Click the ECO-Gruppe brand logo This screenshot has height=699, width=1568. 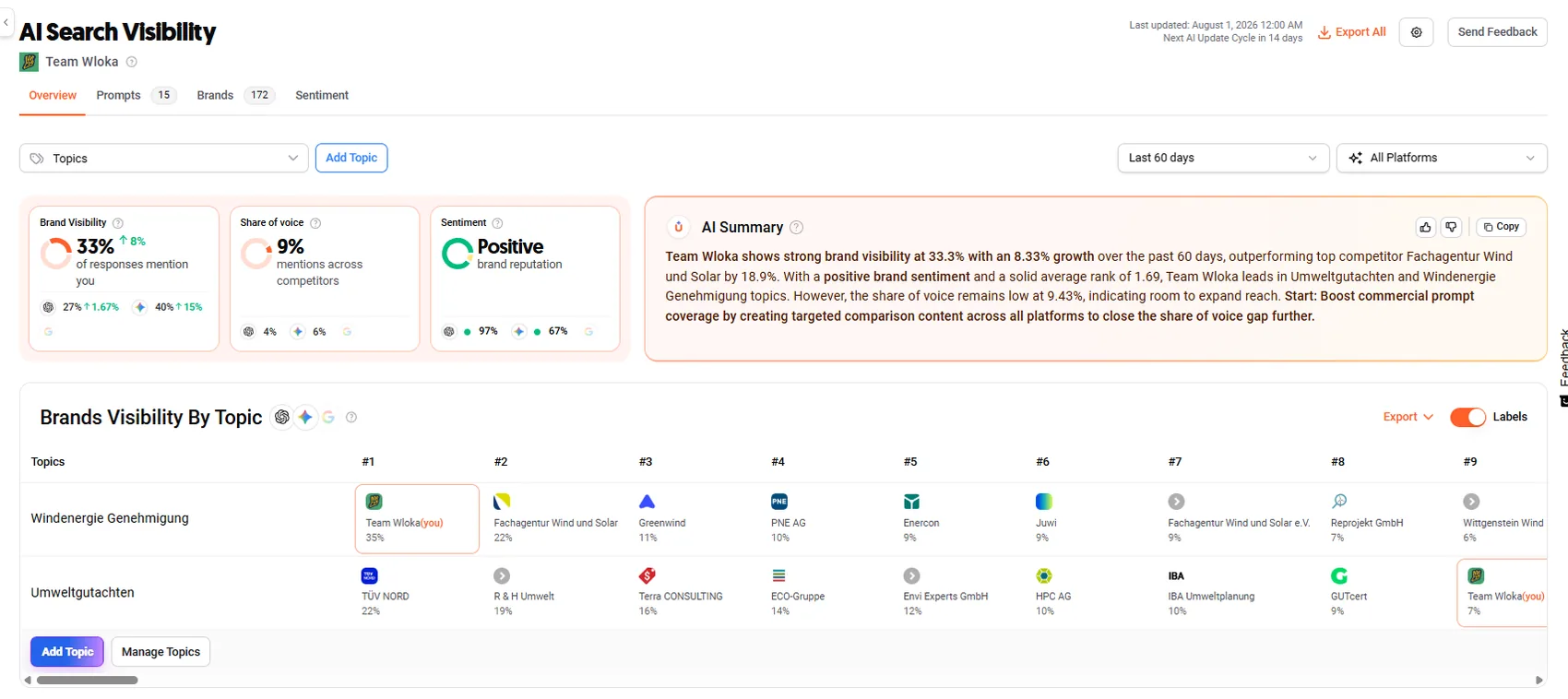click(779, 575)
